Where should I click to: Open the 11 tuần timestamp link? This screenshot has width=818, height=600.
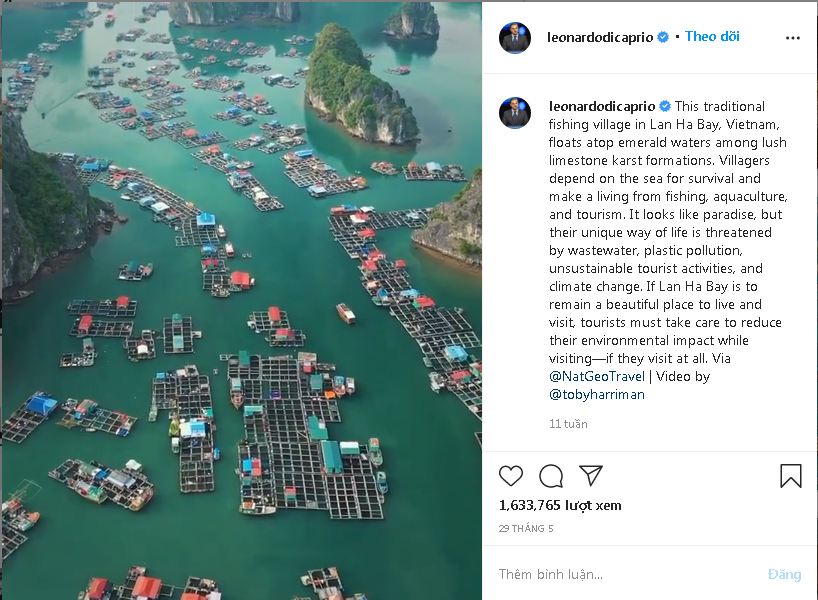568,424
